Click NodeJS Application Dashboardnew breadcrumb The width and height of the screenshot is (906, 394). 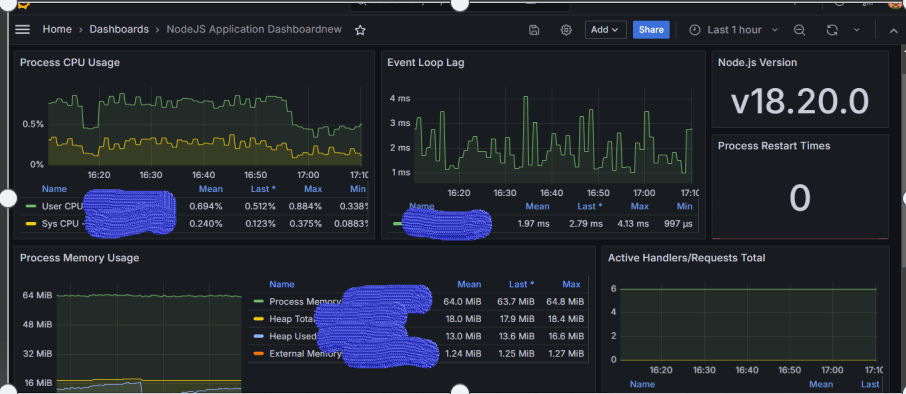[254, 29]
